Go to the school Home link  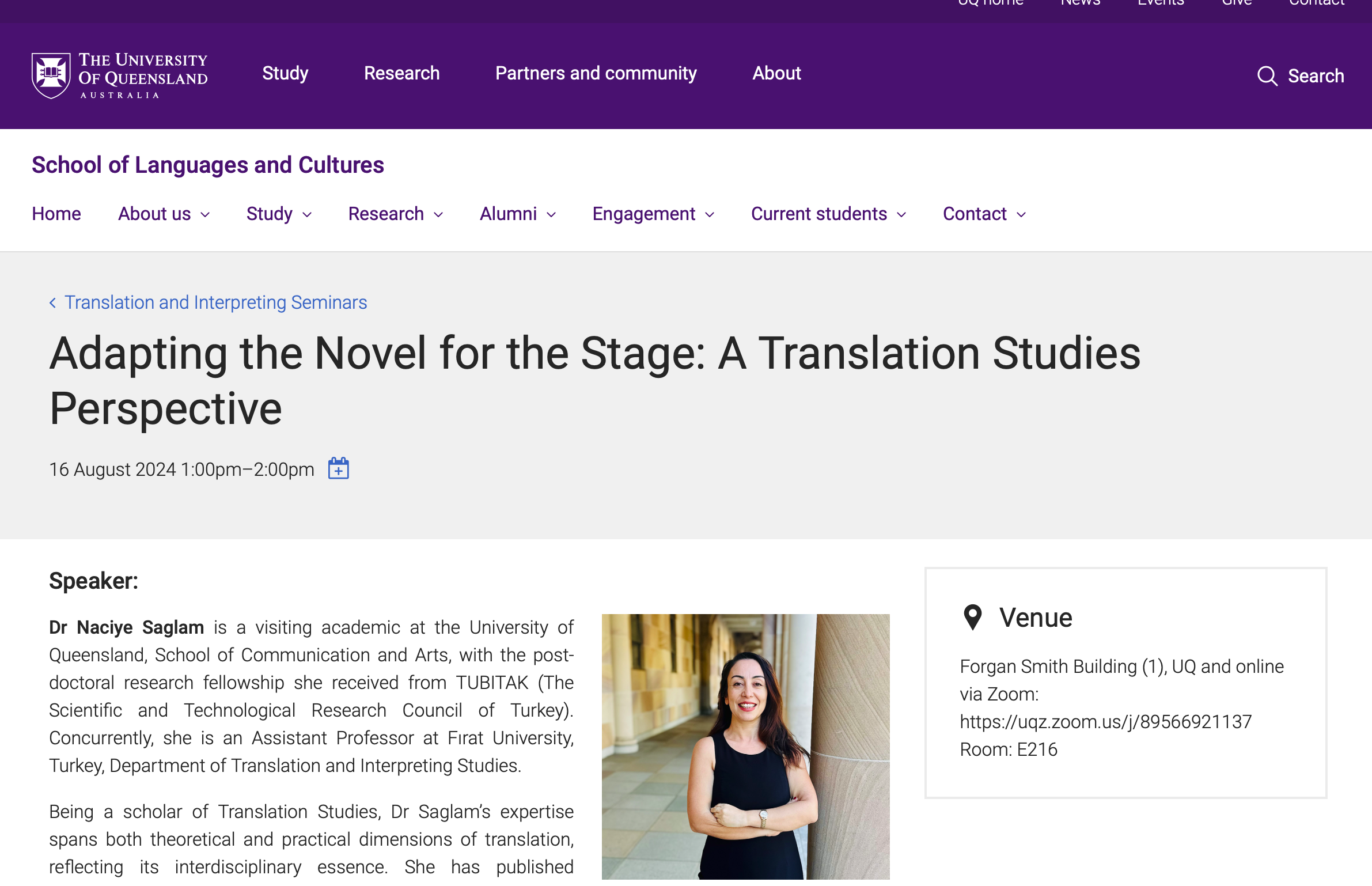[x=56, y=214]
